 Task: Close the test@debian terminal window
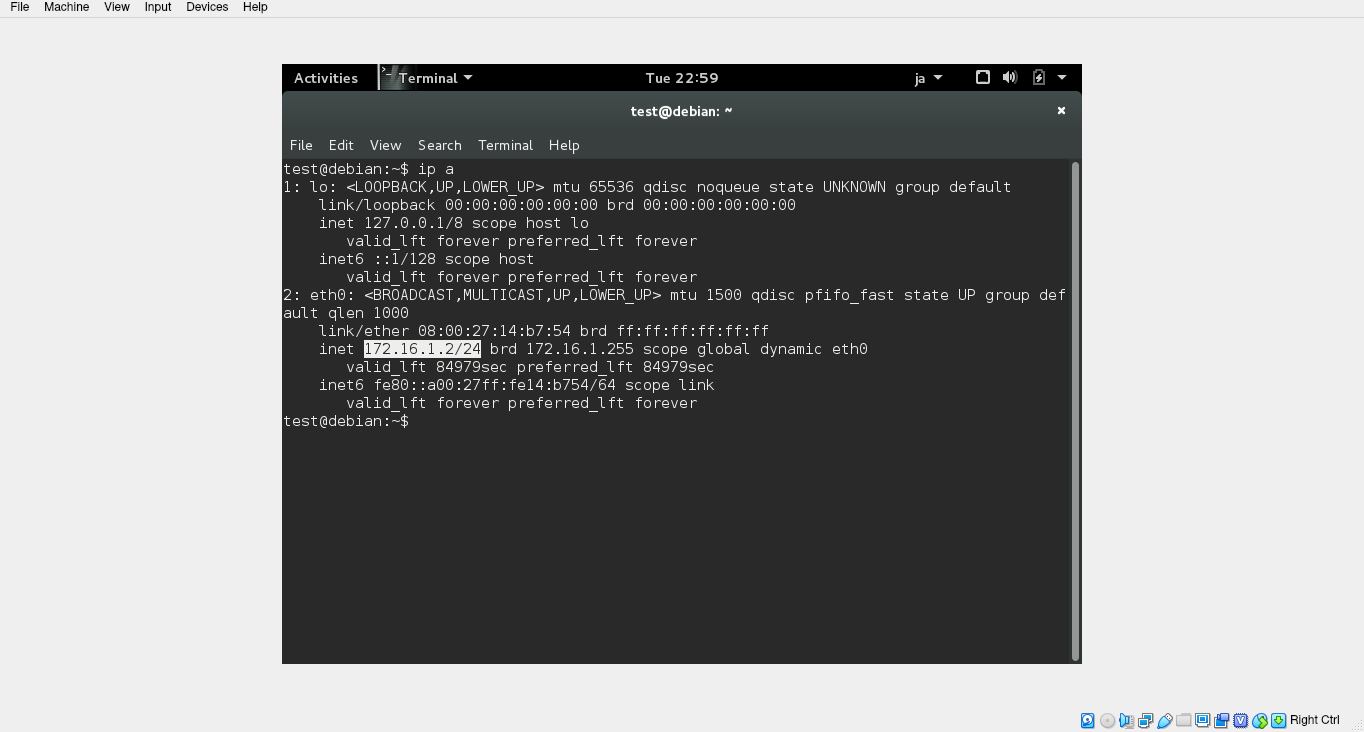point(1061,110)
